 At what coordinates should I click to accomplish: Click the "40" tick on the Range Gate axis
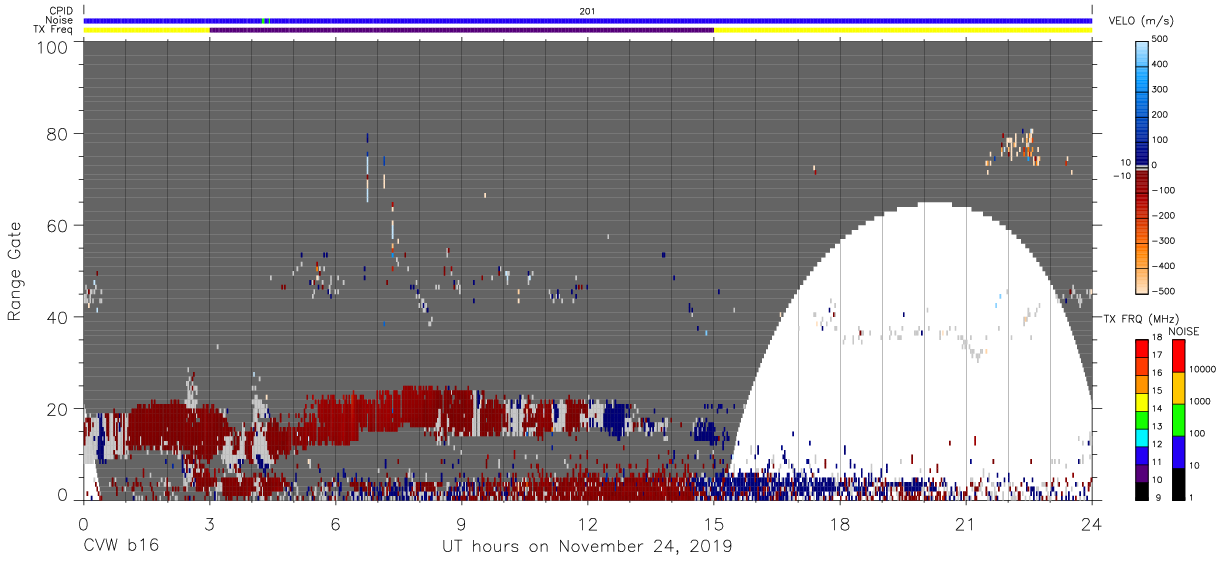pos(59,317)
